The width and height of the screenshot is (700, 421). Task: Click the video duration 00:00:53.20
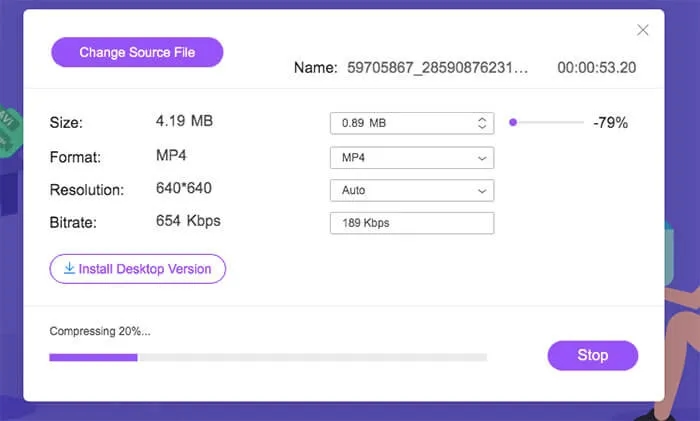click(596, 68)
